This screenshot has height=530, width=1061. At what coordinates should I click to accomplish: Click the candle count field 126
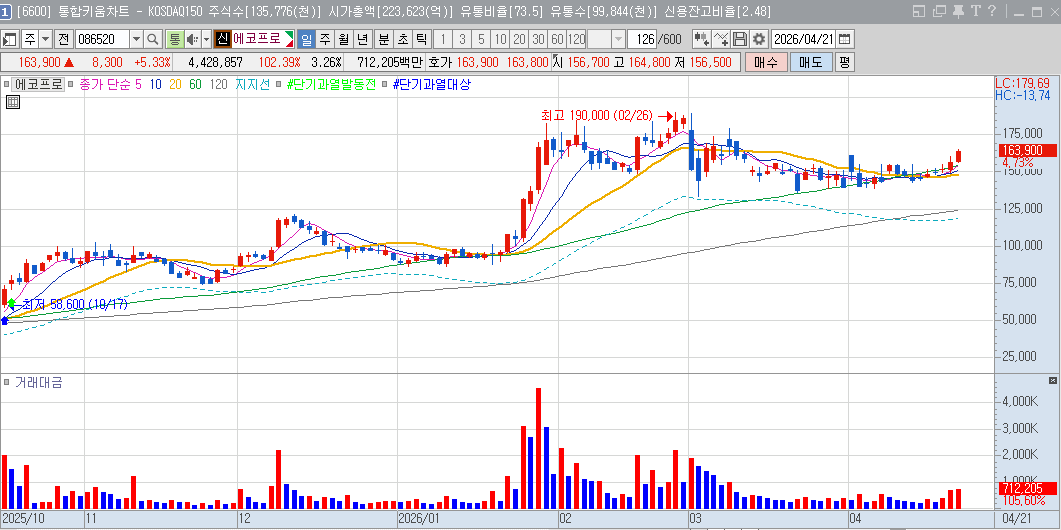[641, 39]
